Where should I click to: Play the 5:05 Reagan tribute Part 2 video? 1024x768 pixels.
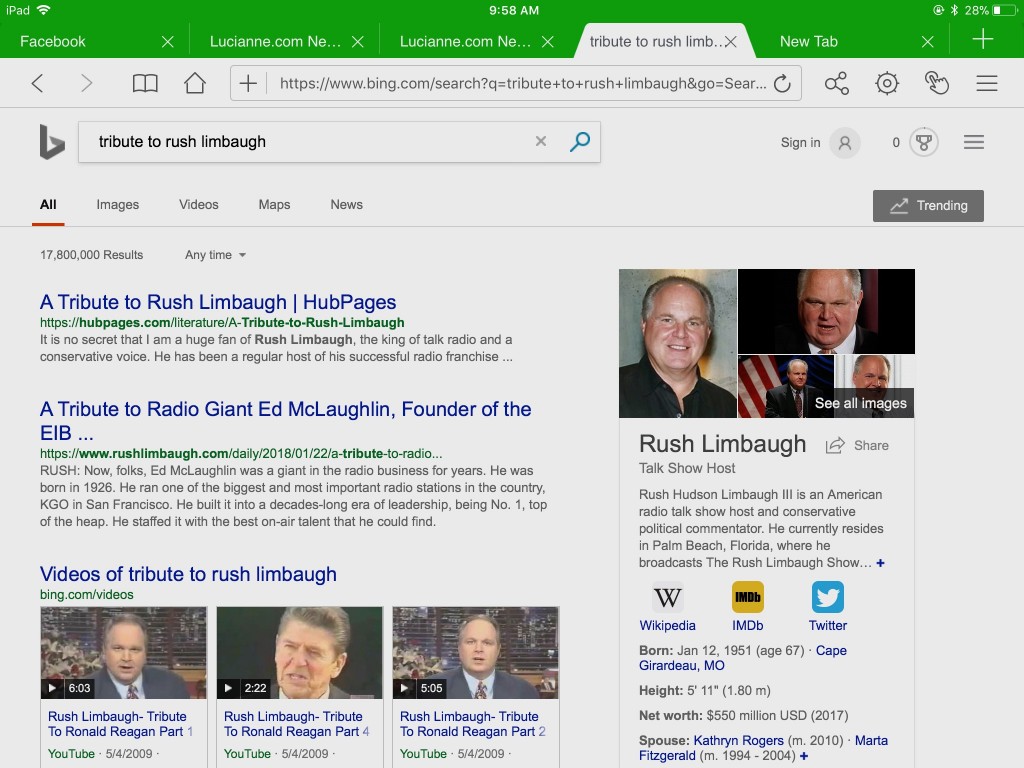coord(475,652)
